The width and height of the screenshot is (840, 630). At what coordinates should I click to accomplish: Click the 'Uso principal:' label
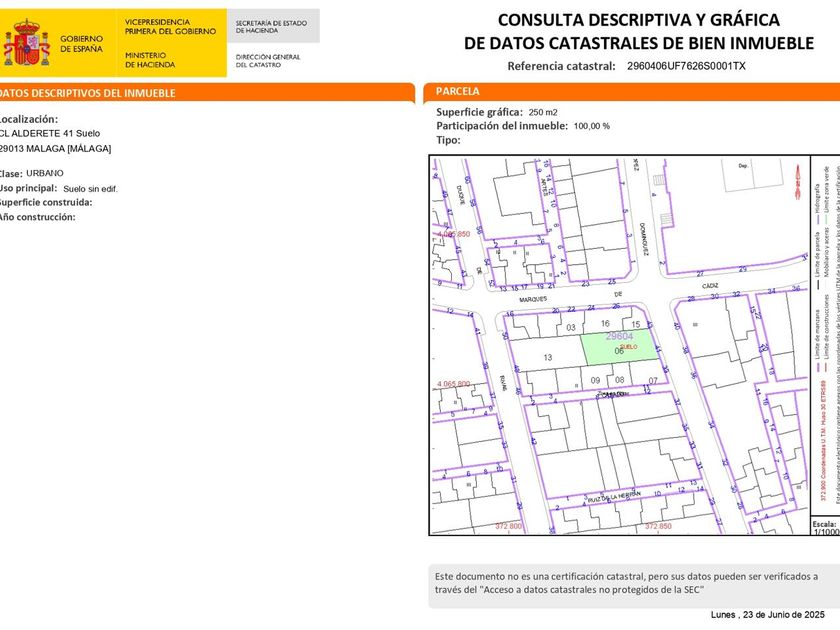click(x=28, y=188)
